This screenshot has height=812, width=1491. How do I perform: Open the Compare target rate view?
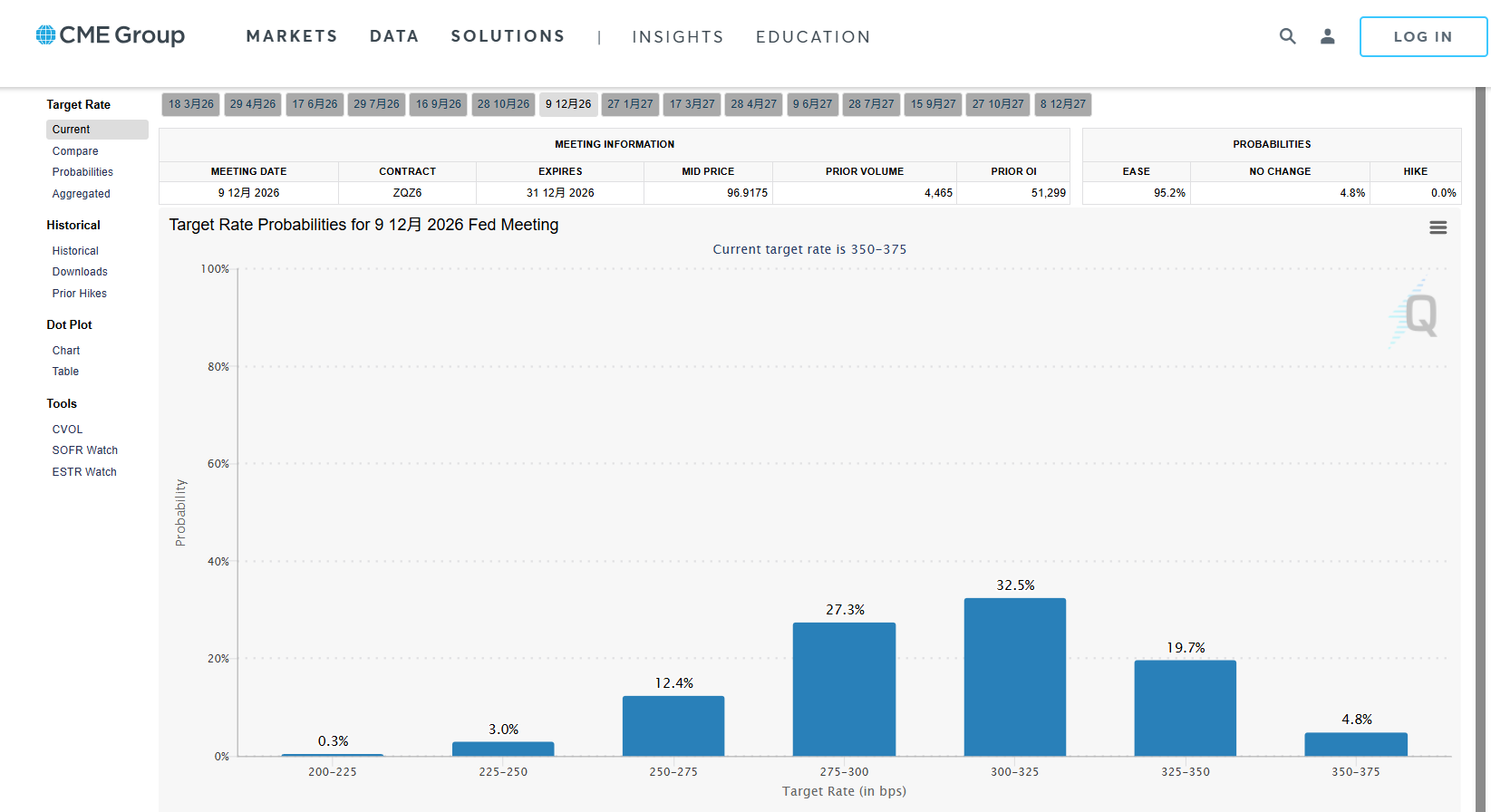[x=75, y=151]
